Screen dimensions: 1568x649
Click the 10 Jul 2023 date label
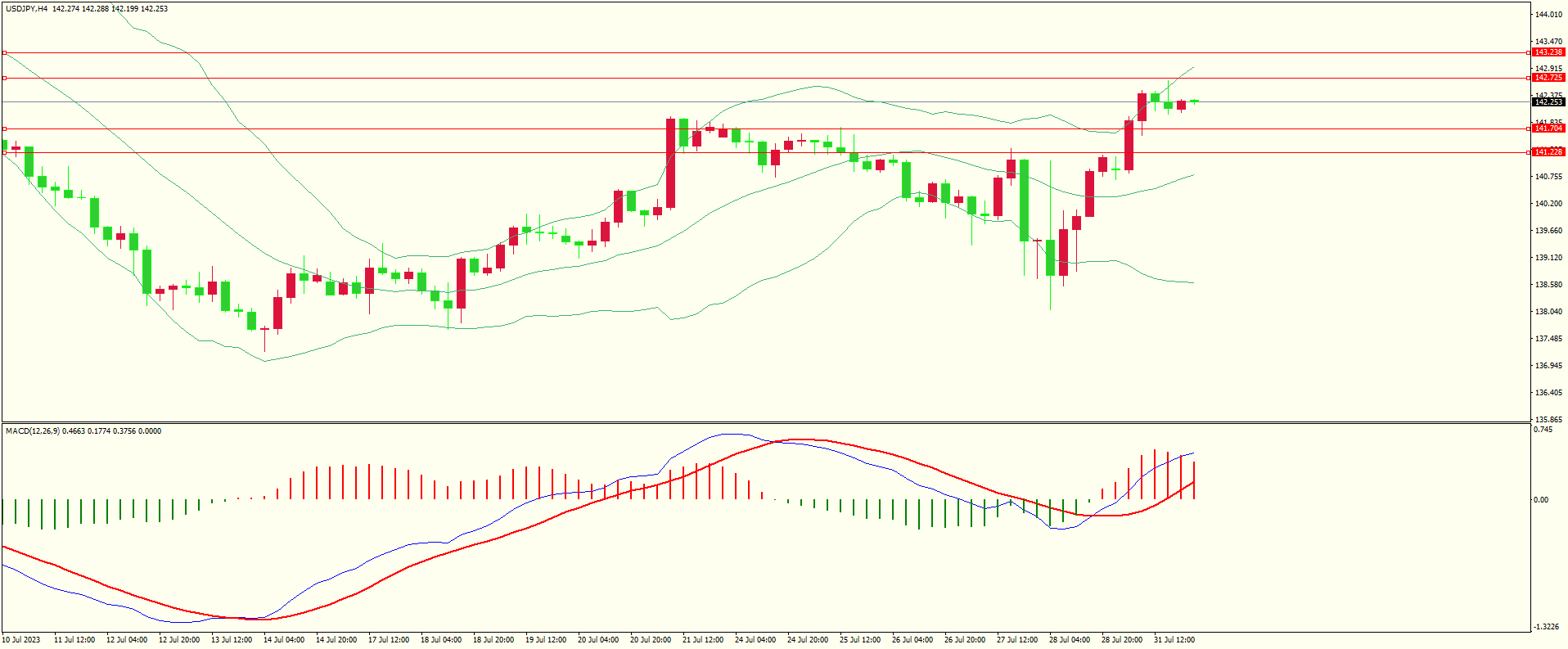[x=21, y=640]
